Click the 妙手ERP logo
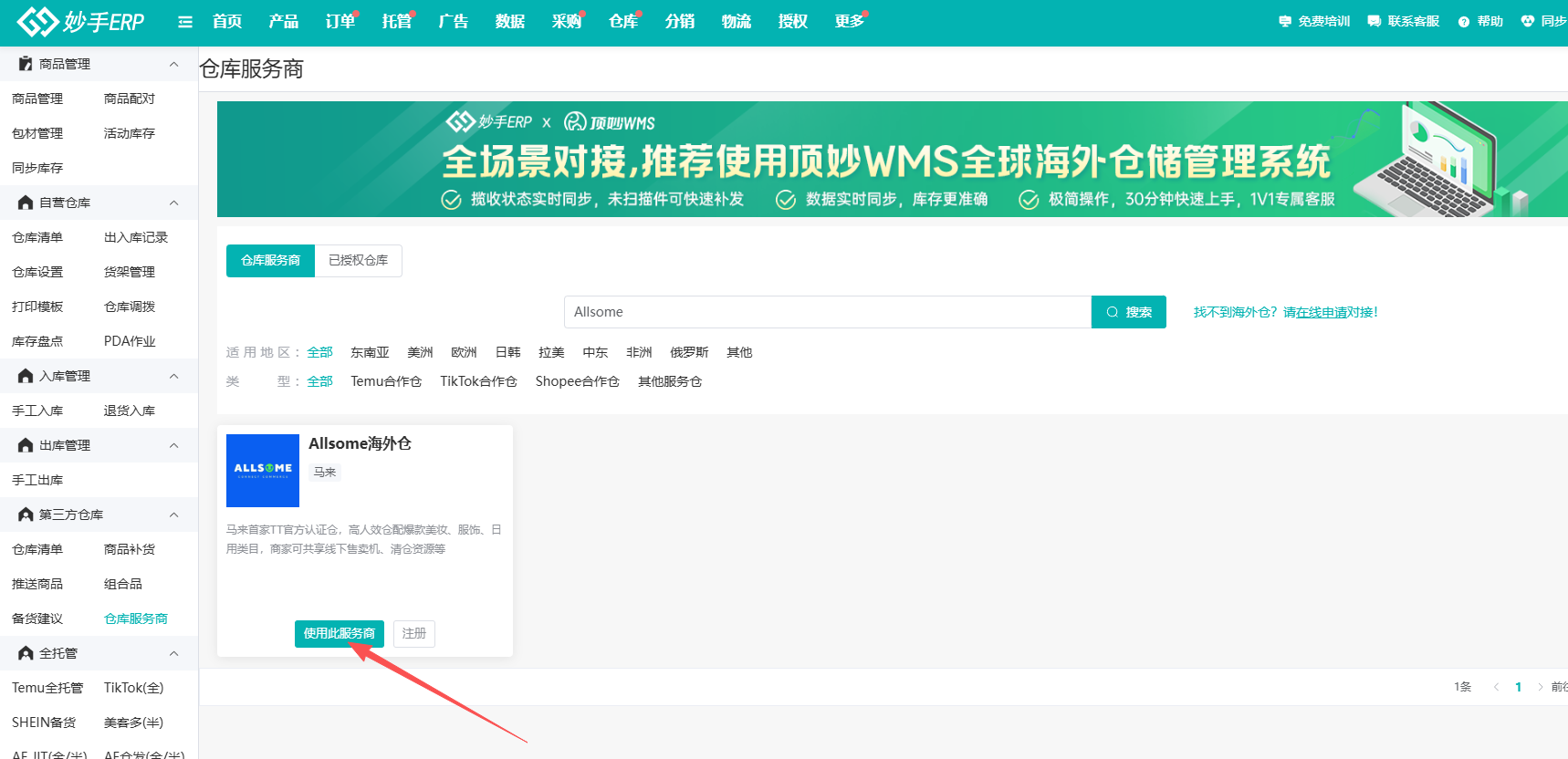Screen dimensions: 1568x759 (x=80, y=22)
